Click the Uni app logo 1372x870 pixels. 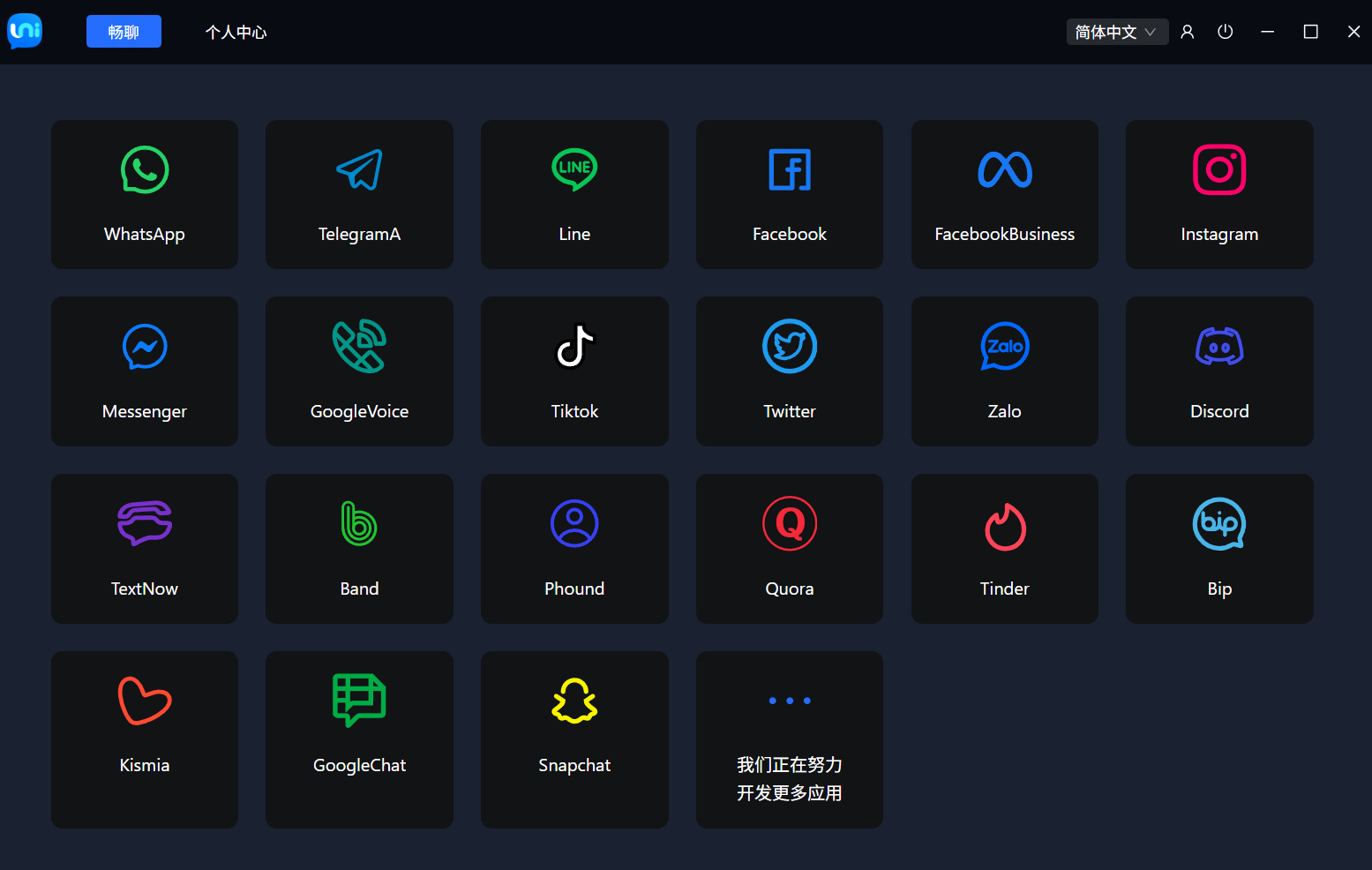[x=25, y=31]
